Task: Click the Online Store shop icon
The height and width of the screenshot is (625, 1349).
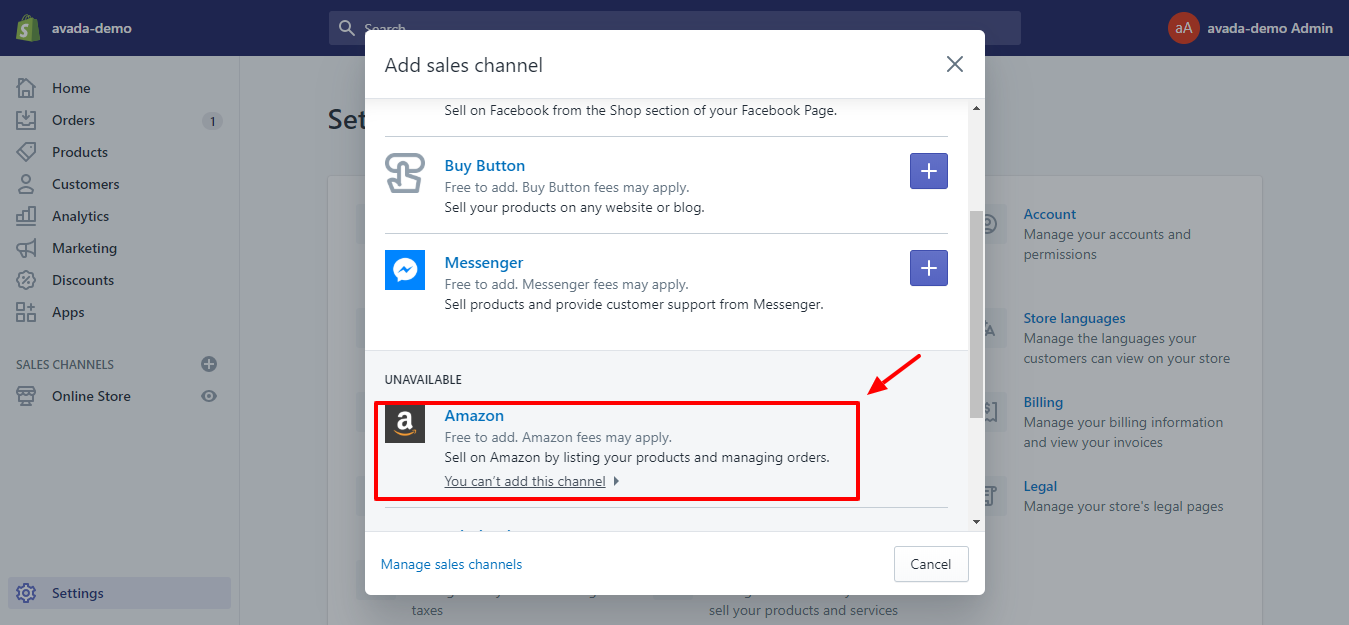Action: pos(26,396)
